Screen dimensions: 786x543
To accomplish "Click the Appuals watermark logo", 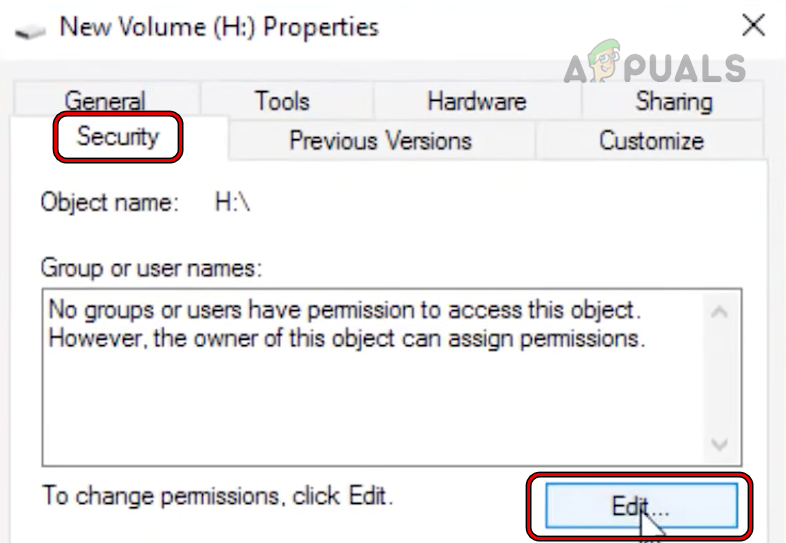I will 655,67.
